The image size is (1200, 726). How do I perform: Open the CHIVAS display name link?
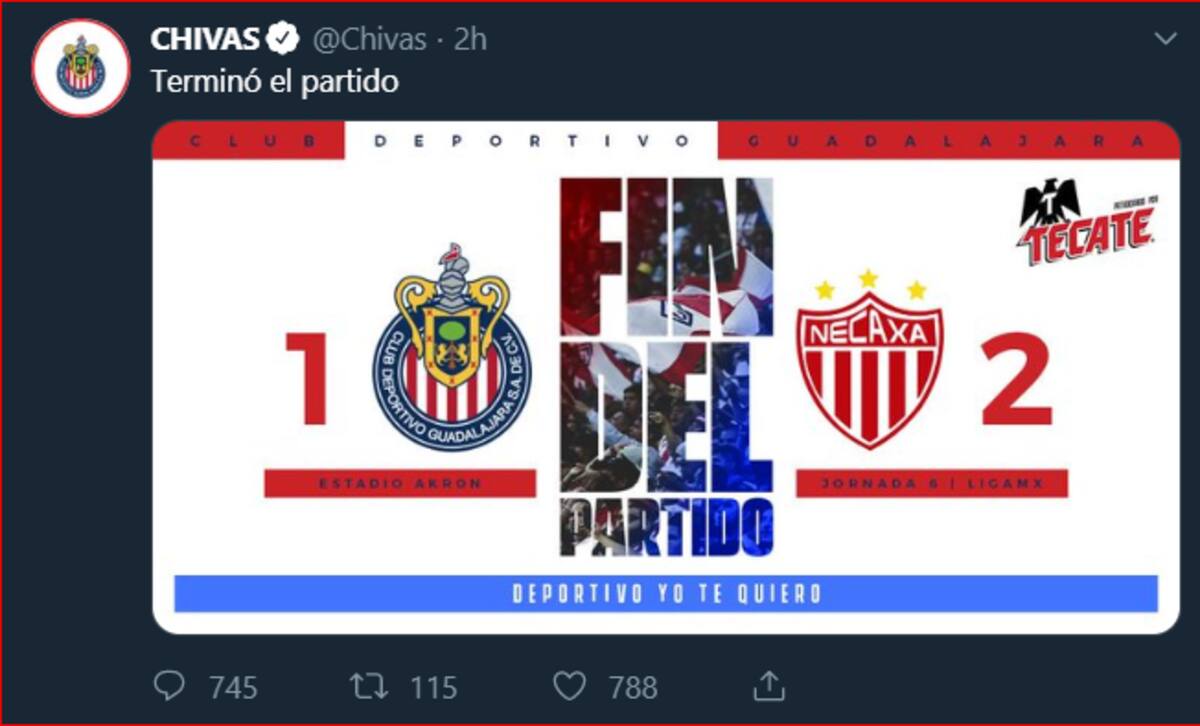tap(207, 39)
